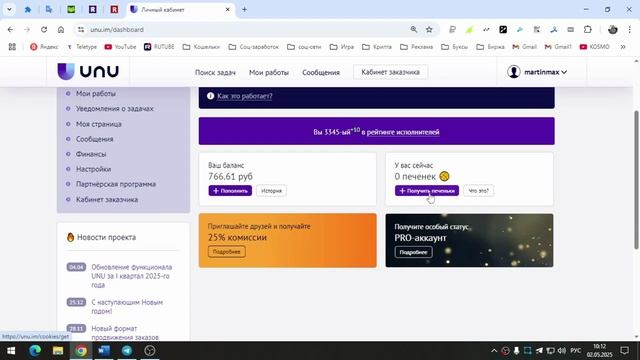
Task: Click the Как это работает? link
Action: pos(244,96)
